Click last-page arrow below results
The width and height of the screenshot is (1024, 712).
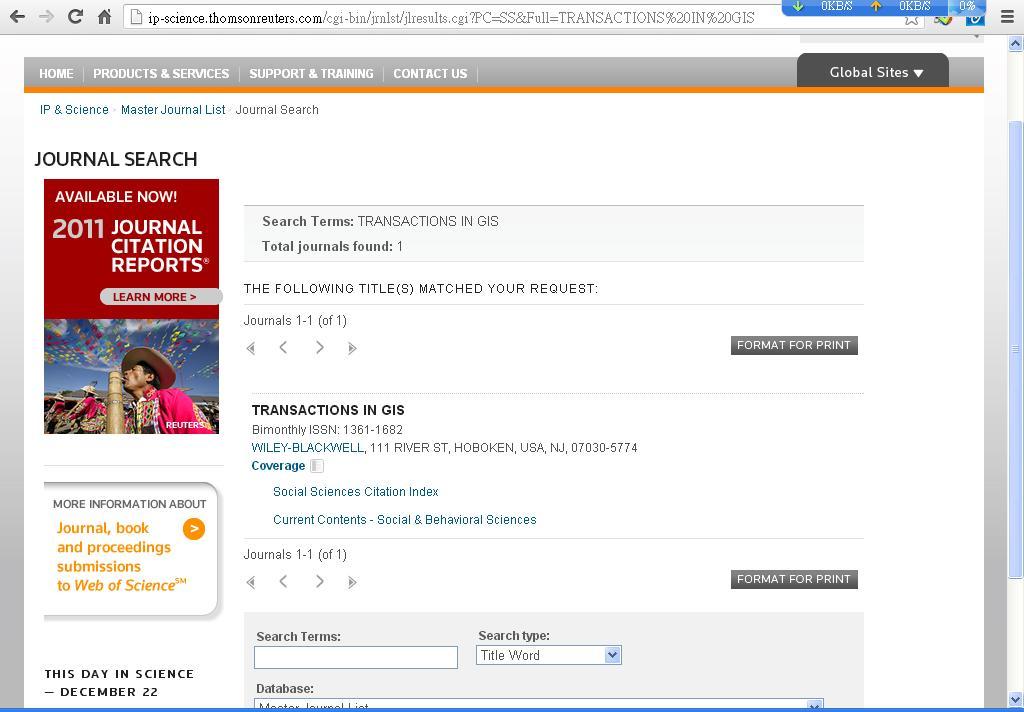(x=352, y=582)
